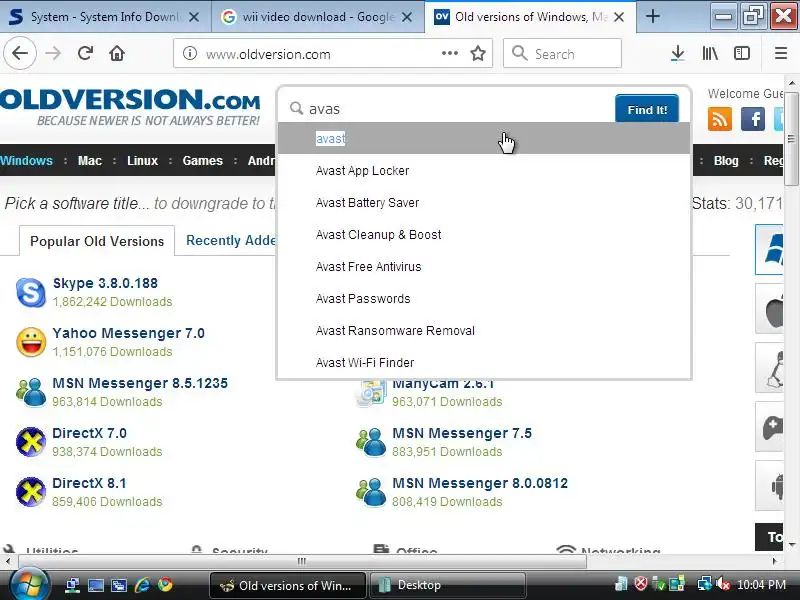
Task: Open the Firefox library icon
Action: pyautogui.click(x=710, y=53)
